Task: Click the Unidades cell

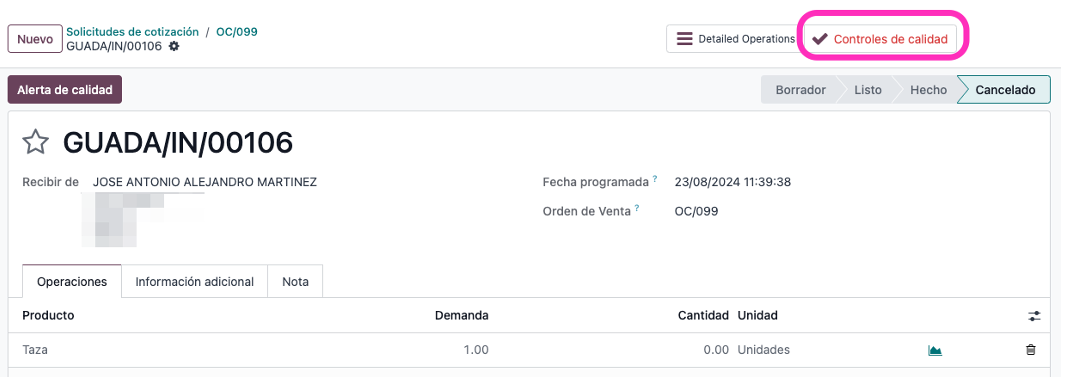Action: 763,351
